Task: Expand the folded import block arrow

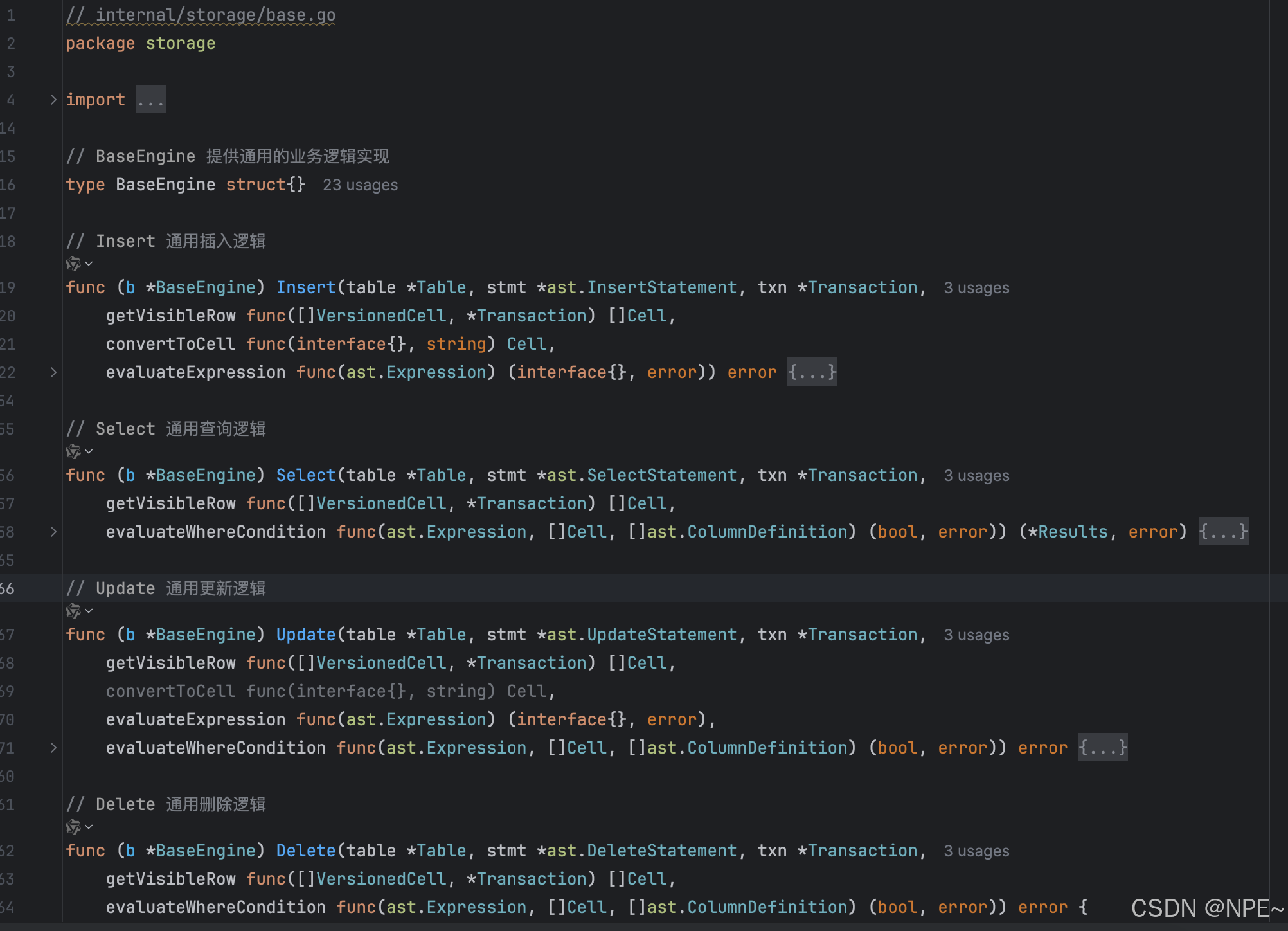Action: [x=53, y=100]
